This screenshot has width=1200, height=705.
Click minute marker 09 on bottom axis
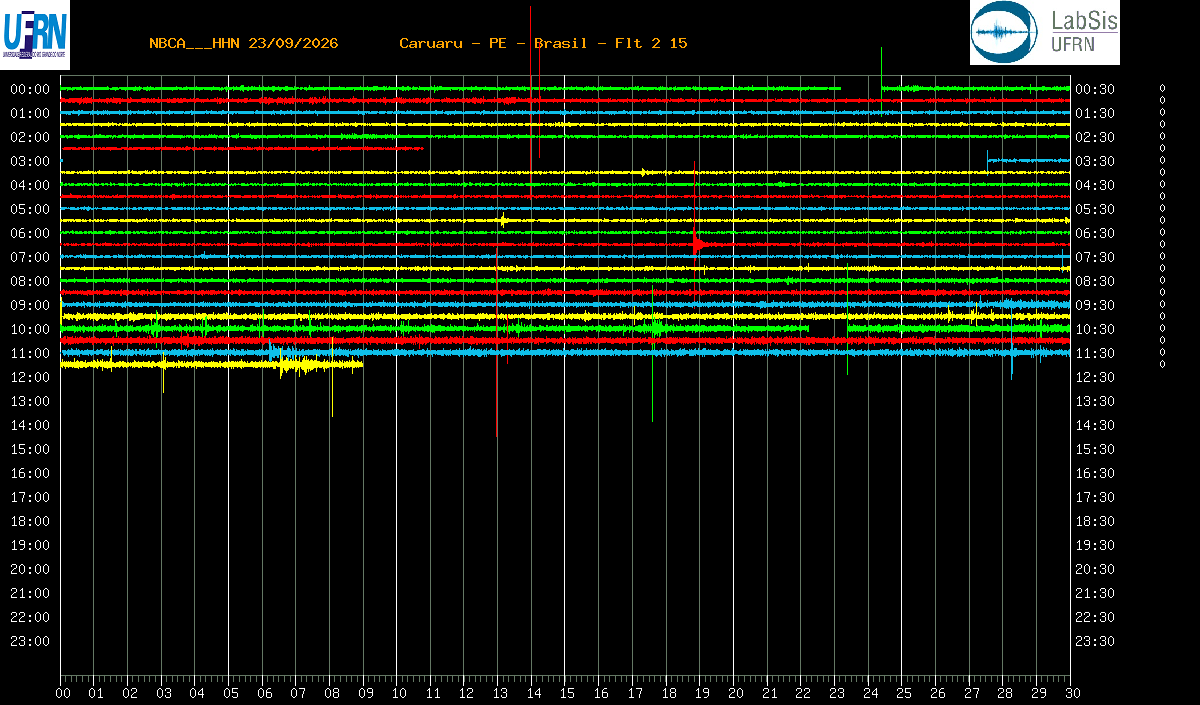364,694
